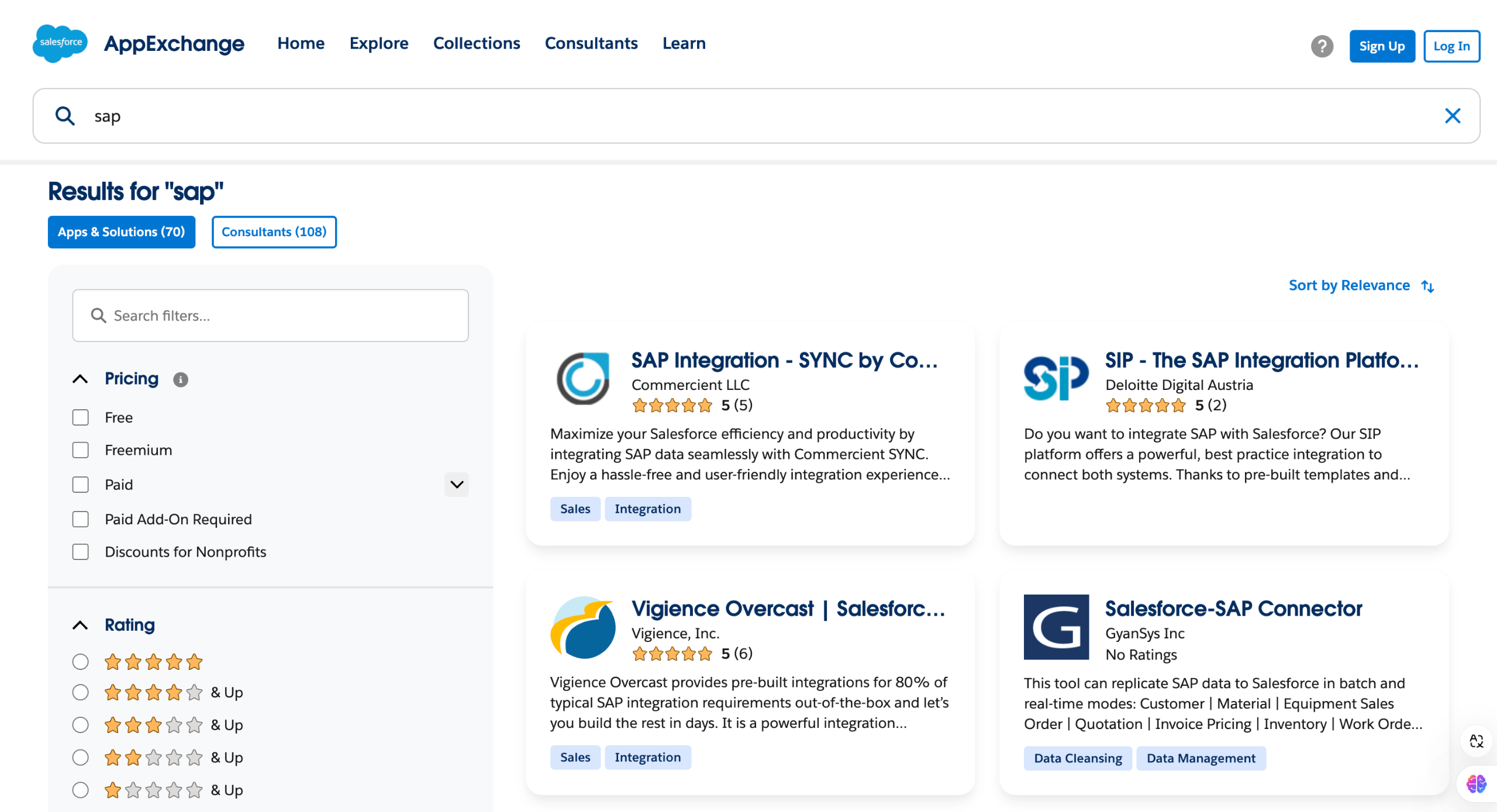Go to the Home nav item
This screenshot has width=1497, height=812.
click(301, 43)
